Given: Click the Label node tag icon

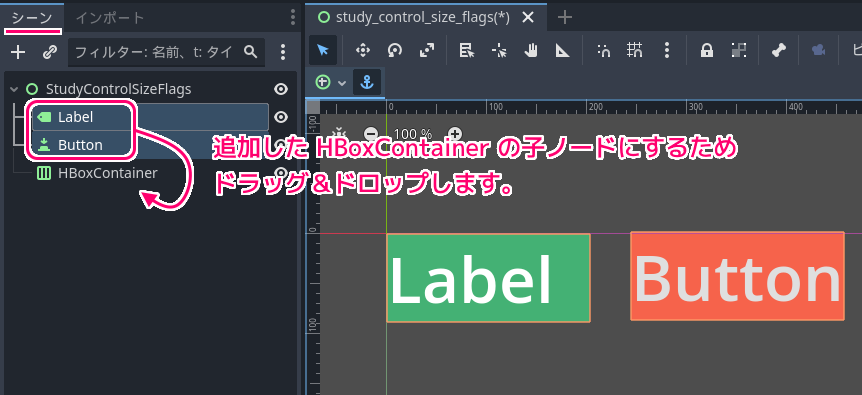Looking at the screenshot, I should coord(44,117).
